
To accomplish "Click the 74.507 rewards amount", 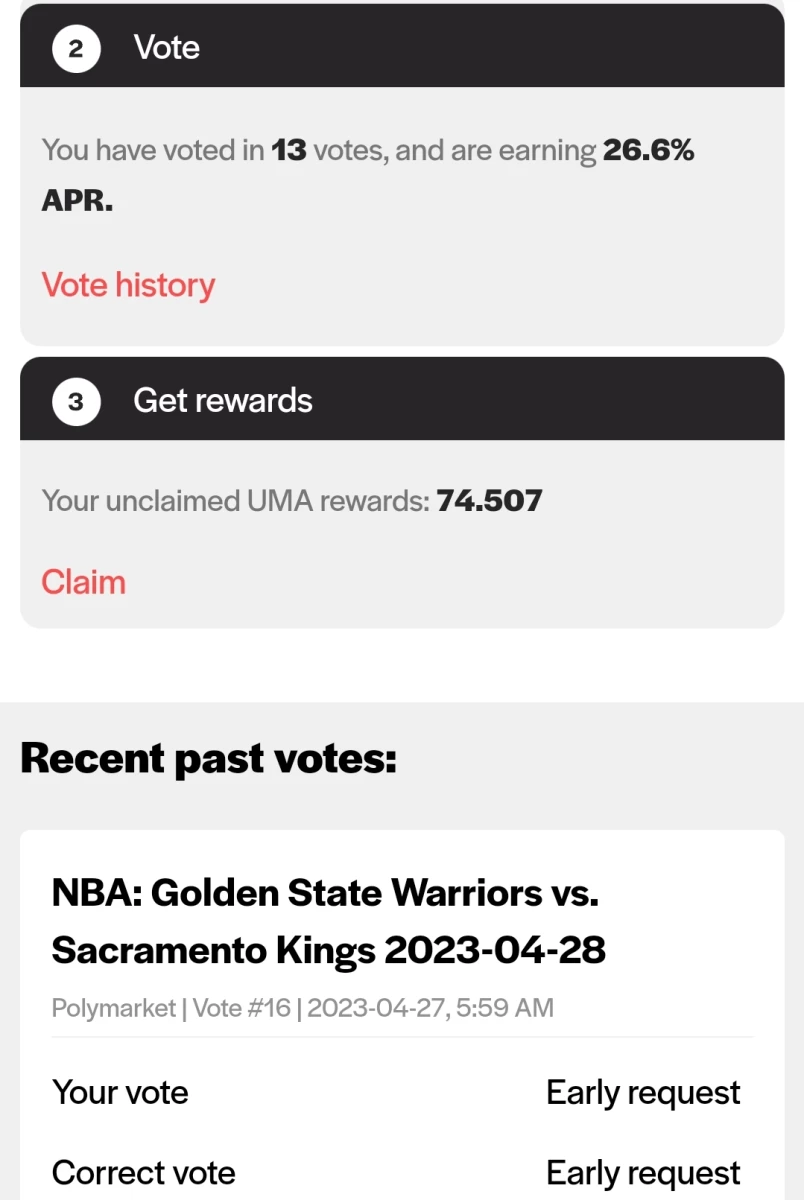I will tap(489, 500).
